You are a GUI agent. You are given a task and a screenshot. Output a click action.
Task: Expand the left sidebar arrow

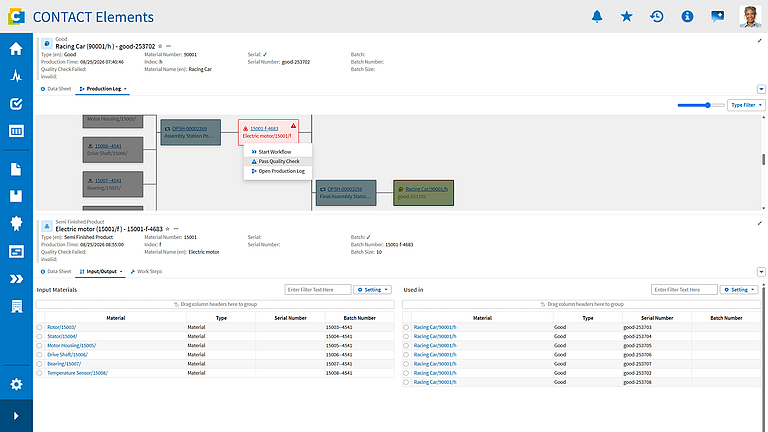[x=16, y=416]
